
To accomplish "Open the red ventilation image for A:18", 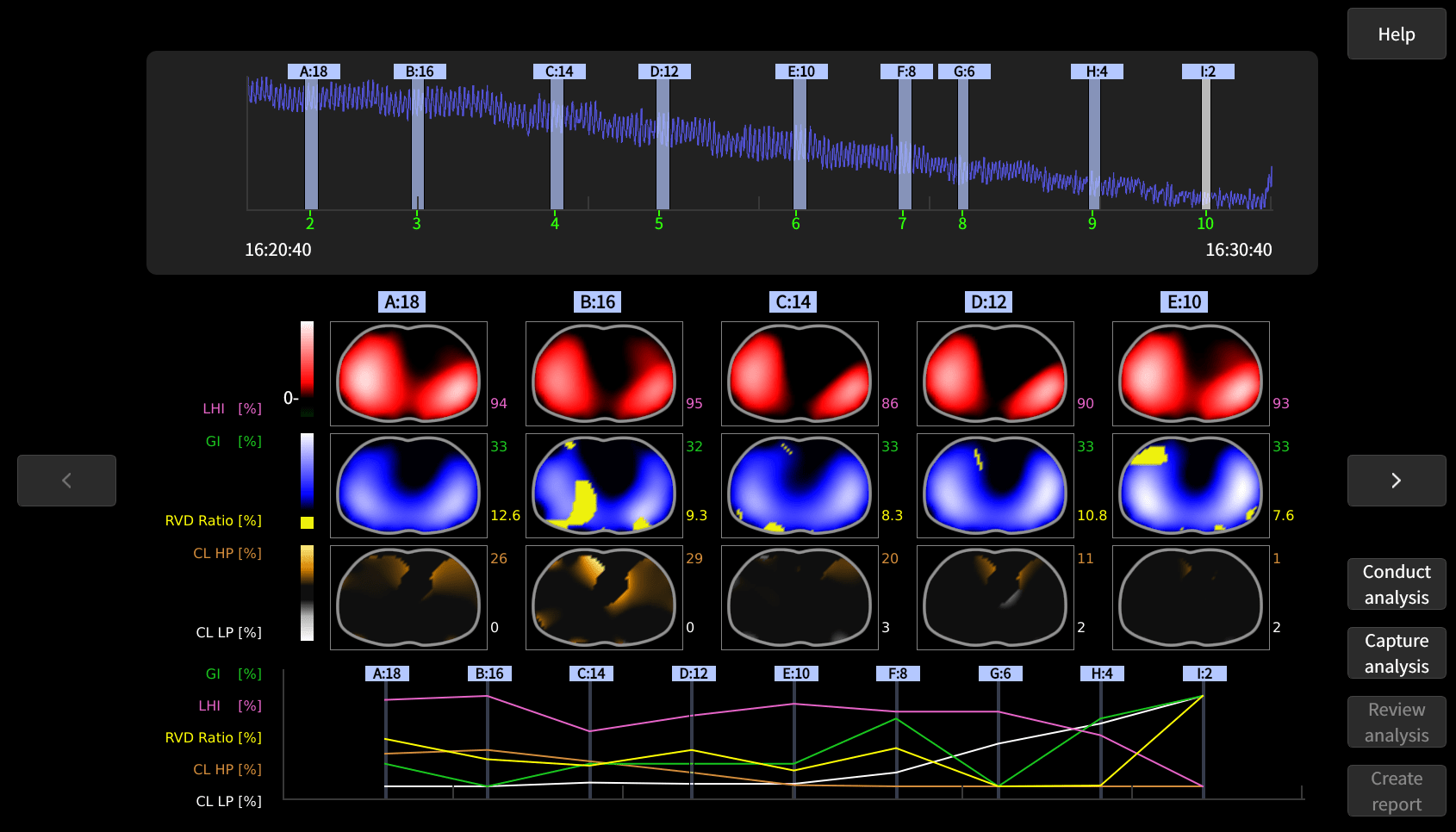I will point(408,374).
